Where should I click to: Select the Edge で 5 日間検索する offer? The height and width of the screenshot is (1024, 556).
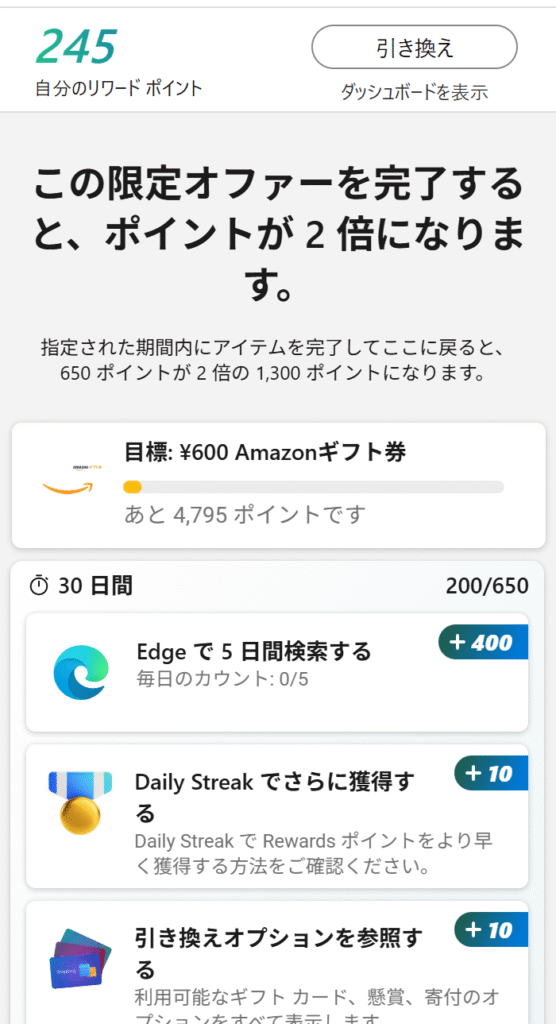[x=277, y=672]
